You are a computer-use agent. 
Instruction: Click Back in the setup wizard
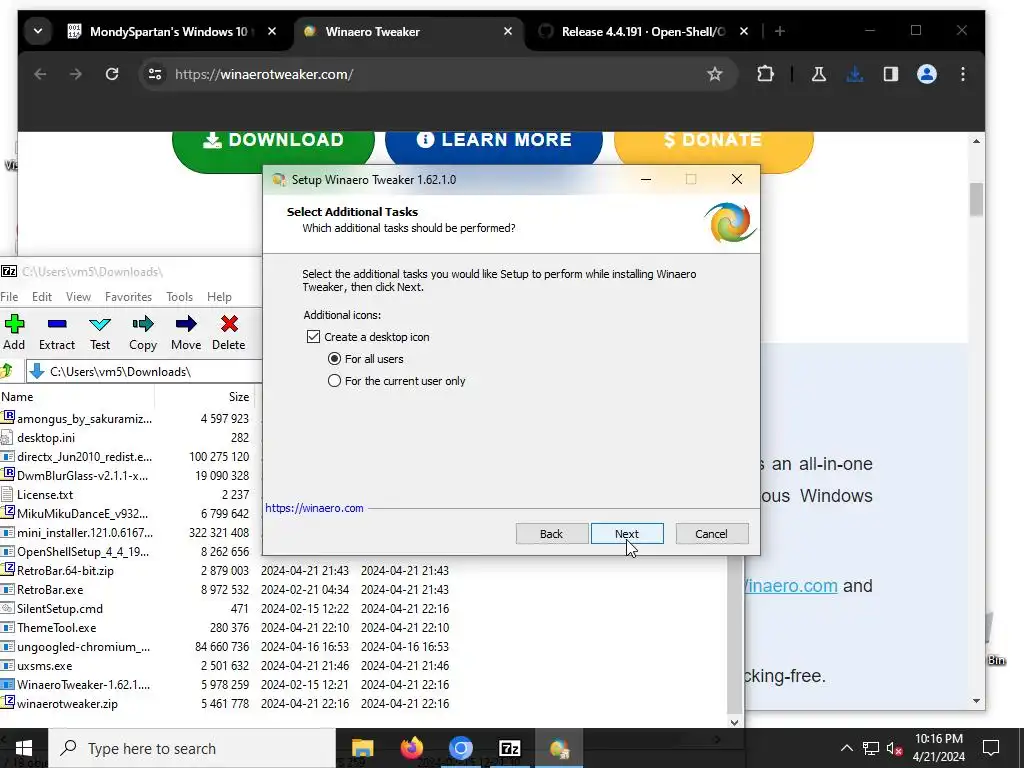pos(551,534)
